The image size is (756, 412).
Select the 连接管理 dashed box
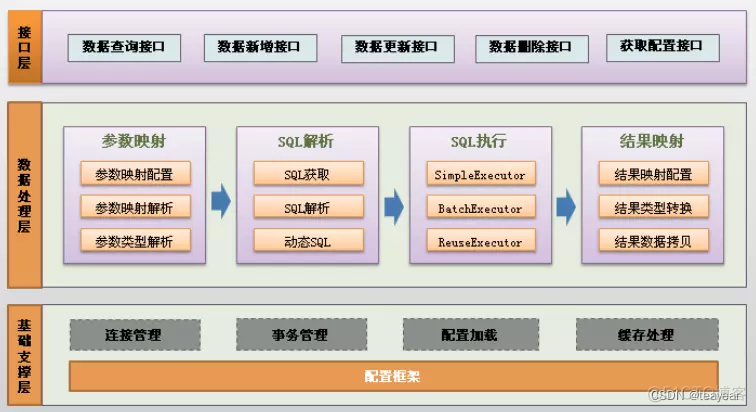[135, 334]
